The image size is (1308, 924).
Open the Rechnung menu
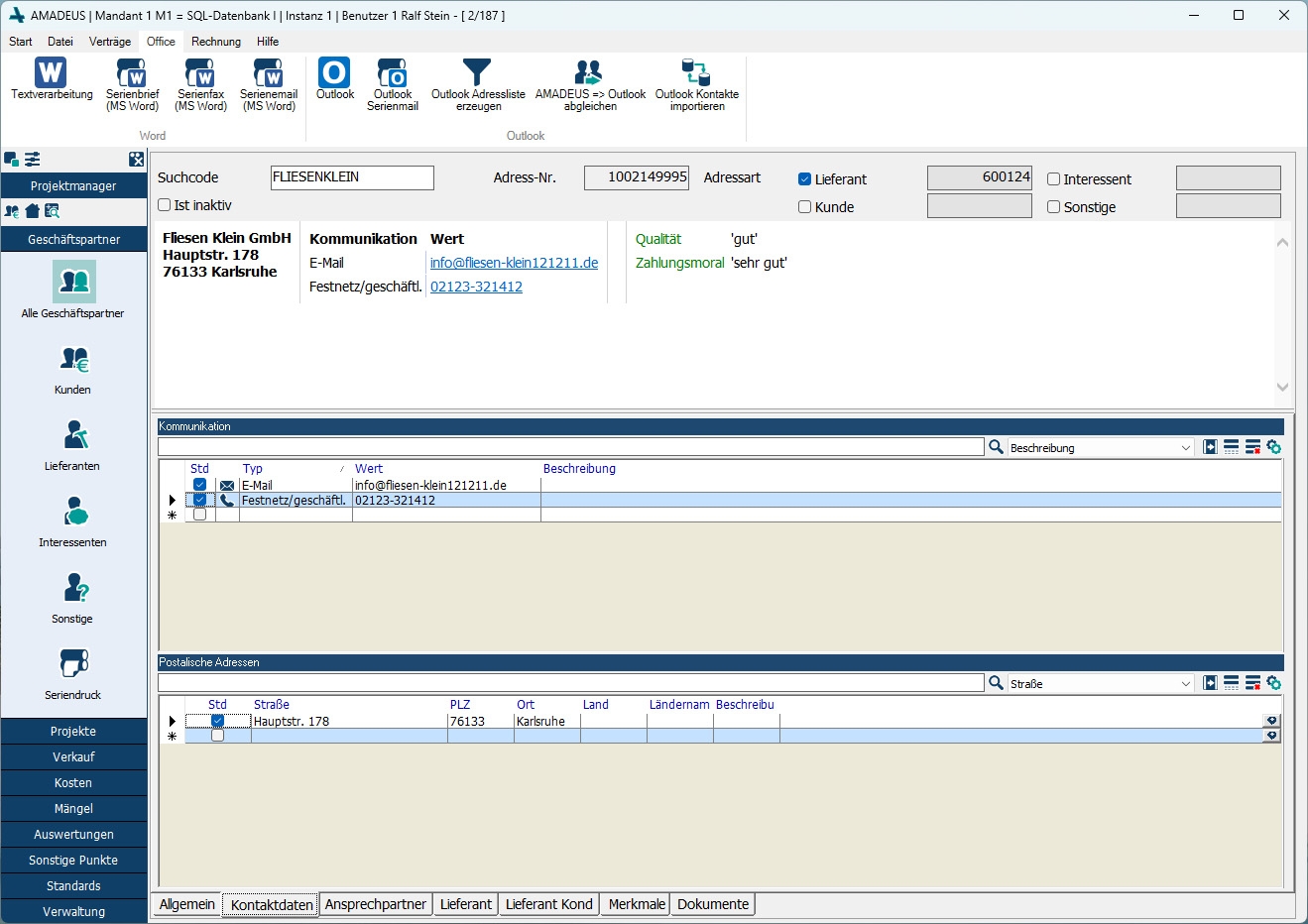click(215, 42)
